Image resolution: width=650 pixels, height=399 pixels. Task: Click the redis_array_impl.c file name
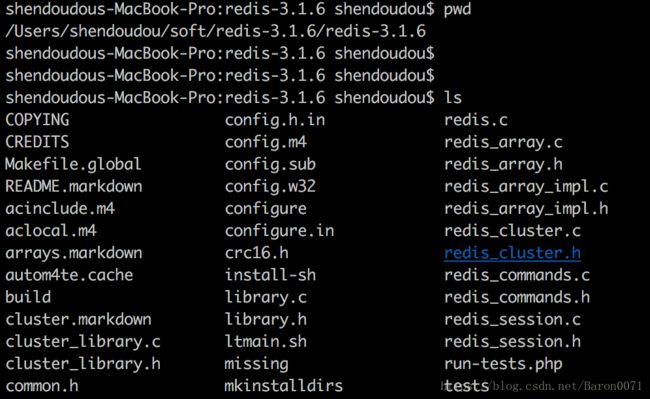526,187
